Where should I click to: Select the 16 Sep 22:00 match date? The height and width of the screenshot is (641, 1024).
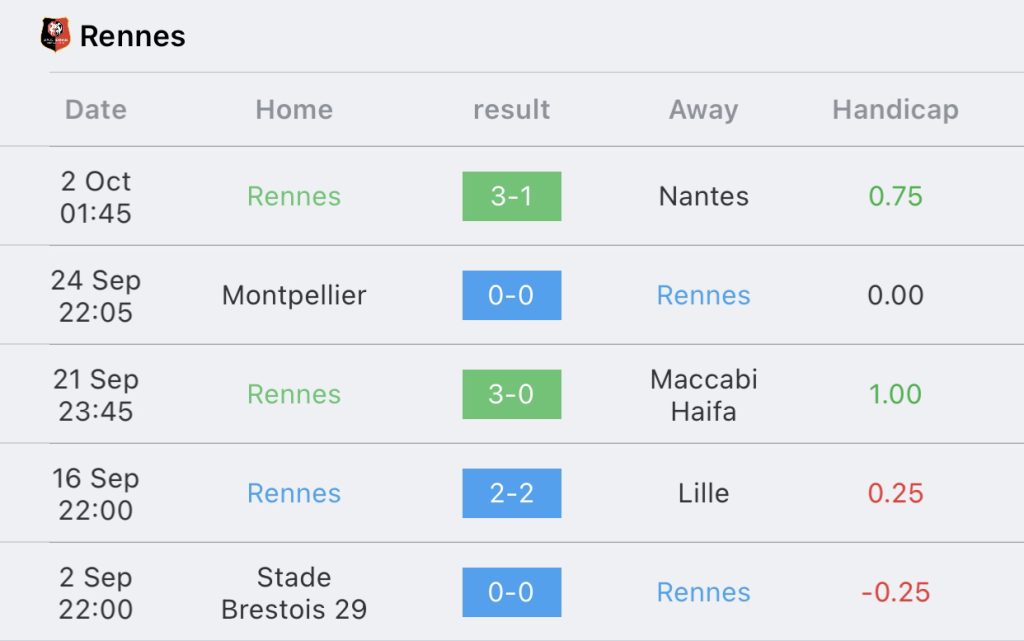point(95,494)
